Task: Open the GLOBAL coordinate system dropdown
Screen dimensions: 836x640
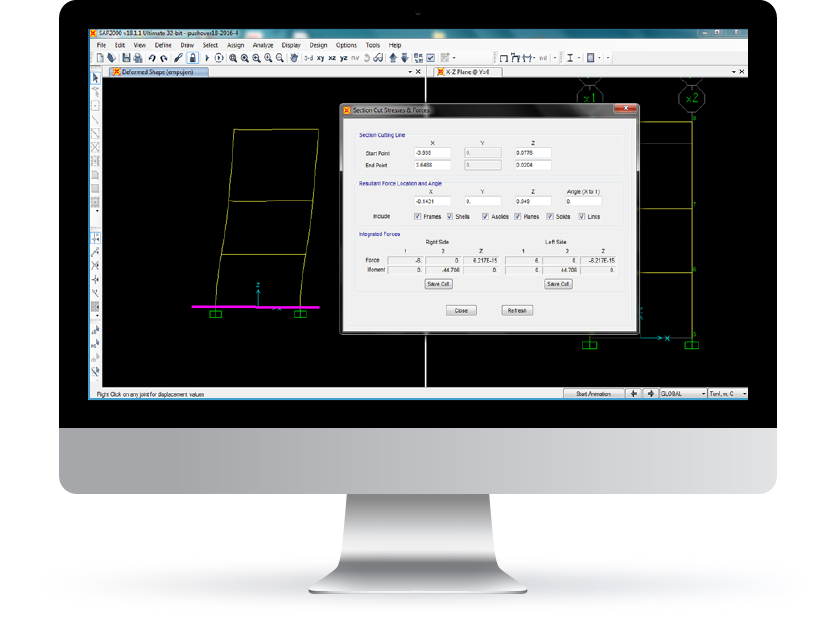Action: (684, 394)
